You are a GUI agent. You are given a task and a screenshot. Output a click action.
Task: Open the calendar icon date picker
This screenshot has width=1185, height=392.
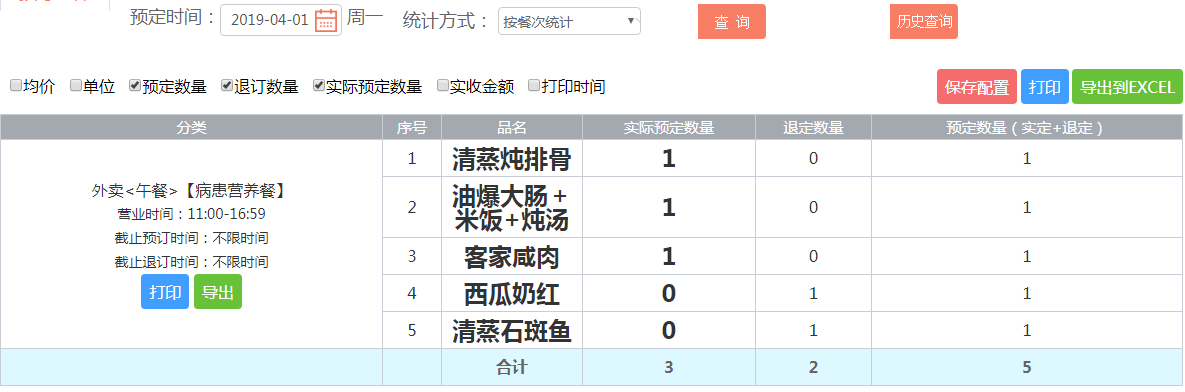326,20
